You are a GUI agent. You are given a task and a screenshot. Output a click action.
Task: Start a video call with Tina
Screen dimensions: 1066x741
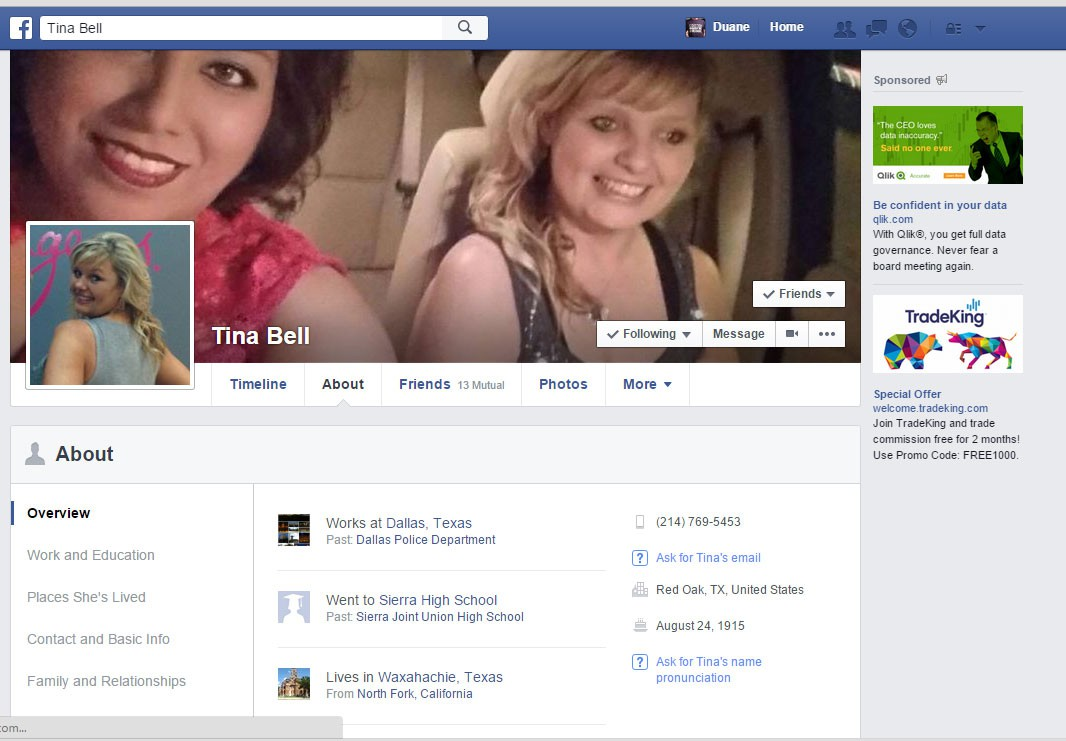pyautogui.click(x=792, y=334)
